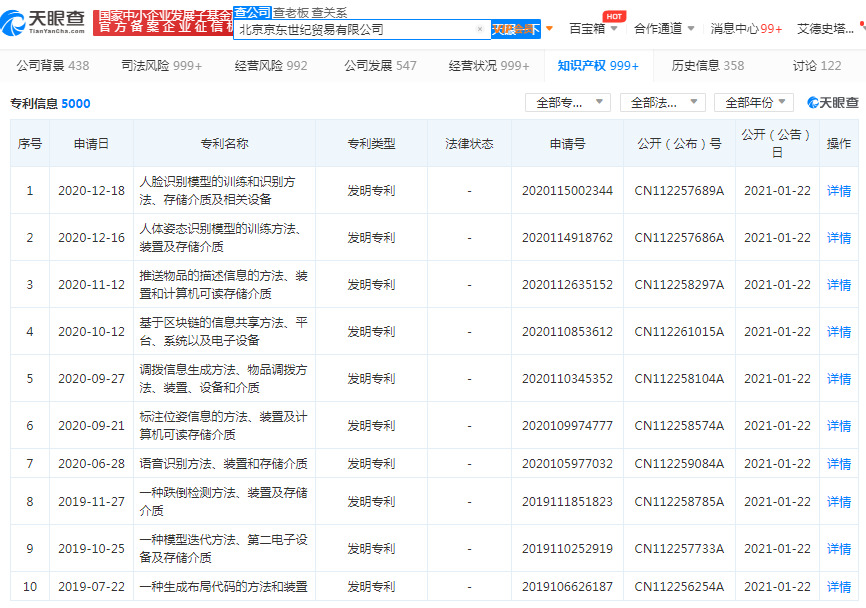
Task: Click the HOT badge above 百宝箱
Action: pos(614,16)
